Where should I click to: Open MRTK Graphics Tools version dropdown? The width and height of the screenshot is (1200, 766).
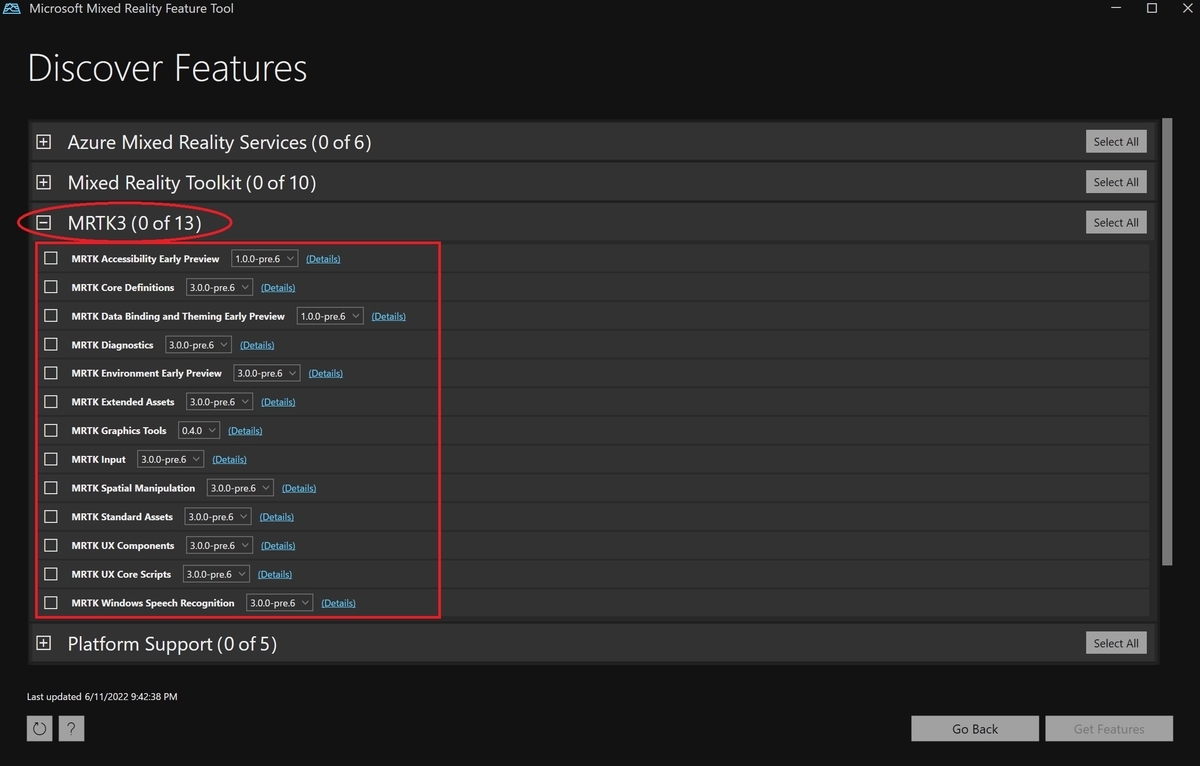[198, 431]
